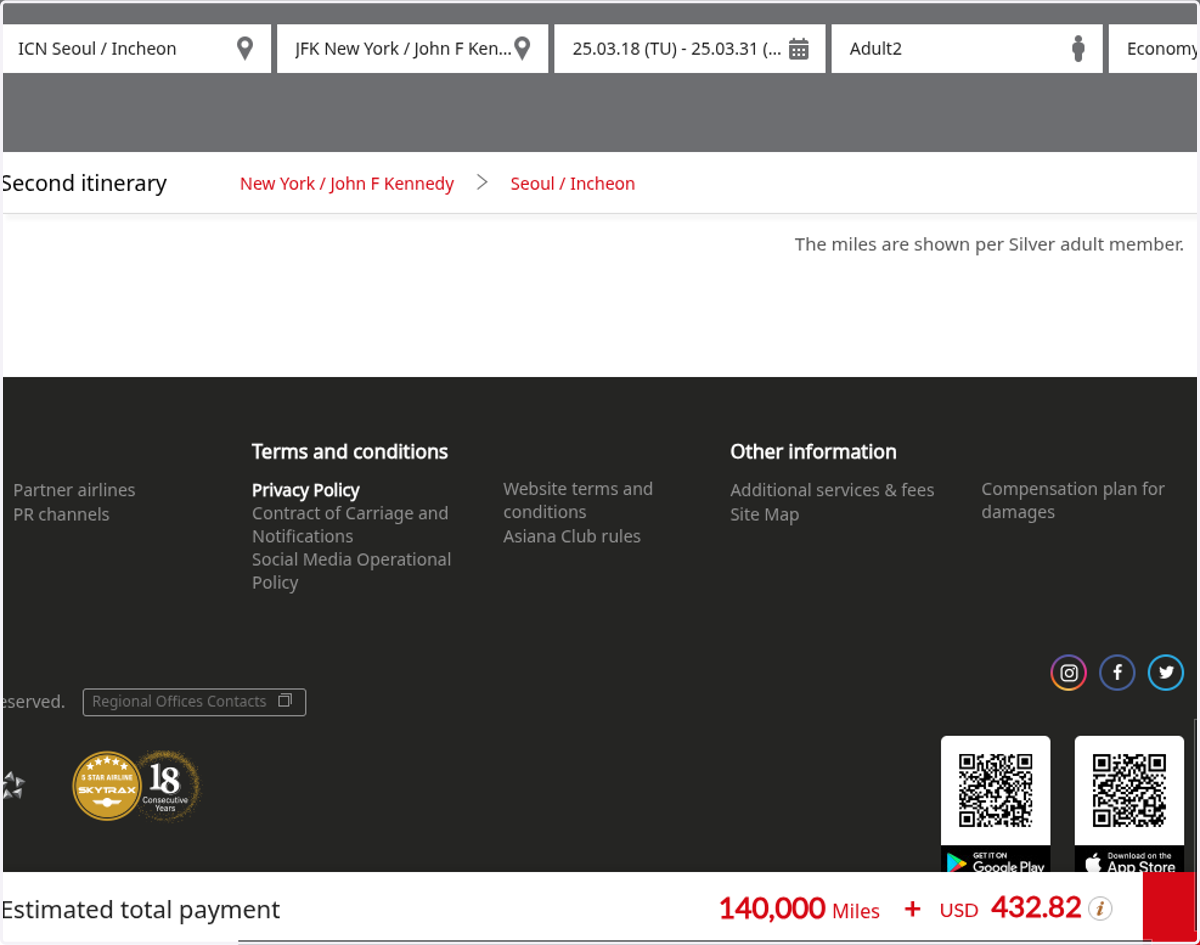
Task: Click the passenger person icon
Action: [1078, 48]
